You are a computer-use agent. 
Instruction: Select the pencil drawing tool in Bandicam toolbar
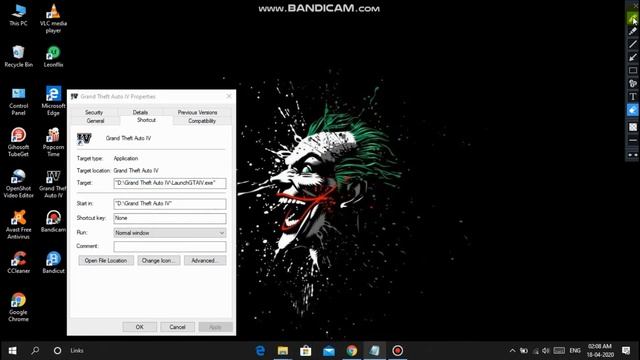[633, 31]
